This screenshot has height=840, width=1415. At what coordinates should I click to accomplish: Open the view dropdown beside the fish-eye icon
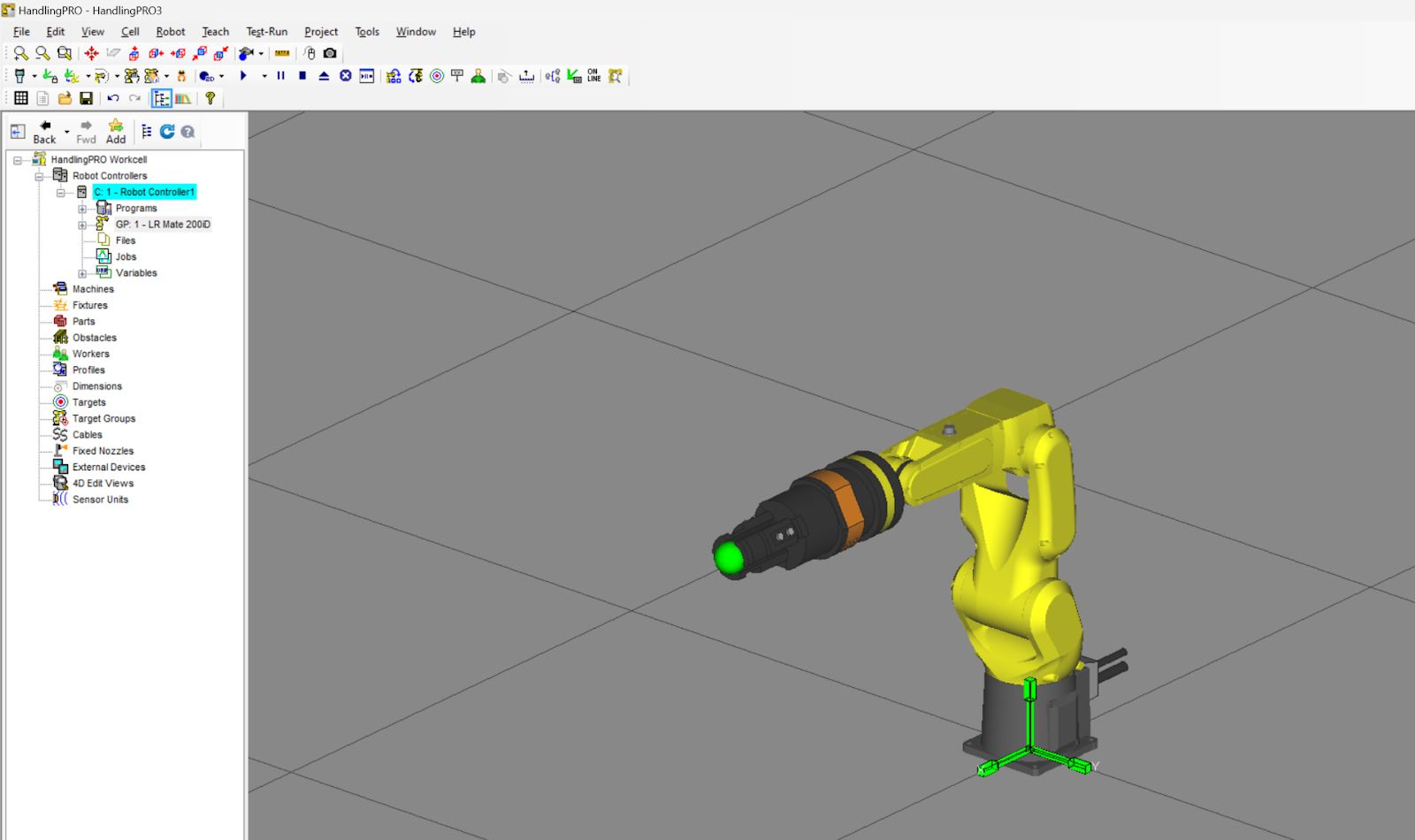point(261,53)
